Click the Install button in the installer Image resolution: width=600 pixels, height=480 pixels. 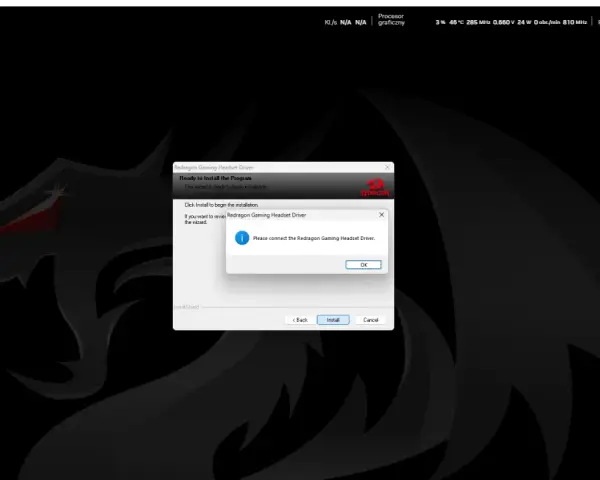pos(333,320)
